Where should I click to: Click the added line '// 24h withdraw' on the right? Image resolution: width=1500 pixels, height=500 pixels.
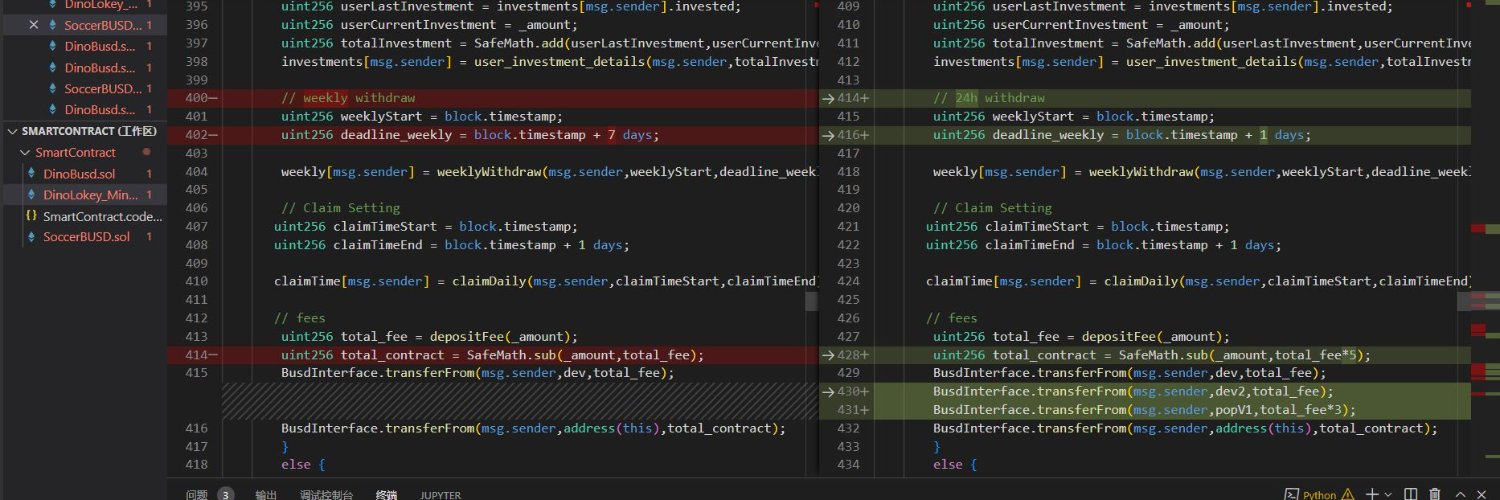tap(988, 98)
